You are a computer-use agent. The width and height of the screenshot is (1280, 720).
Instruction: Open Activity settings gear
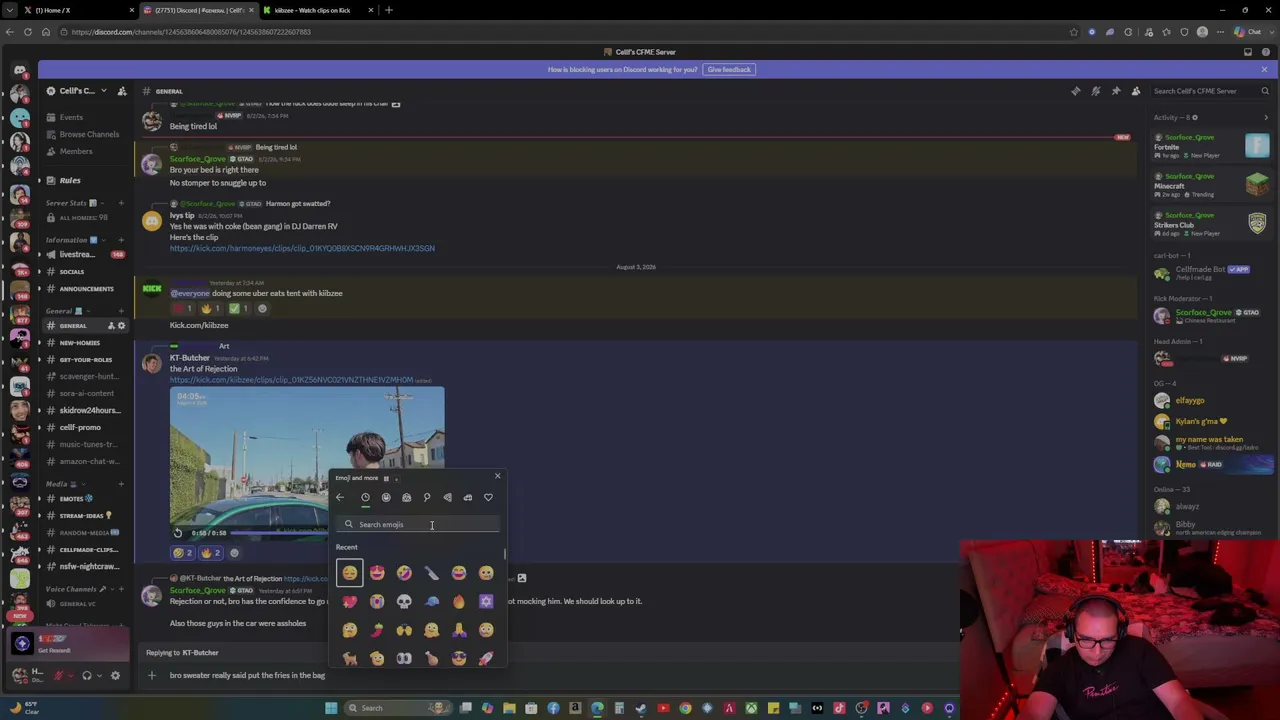tap(1194, 118)
